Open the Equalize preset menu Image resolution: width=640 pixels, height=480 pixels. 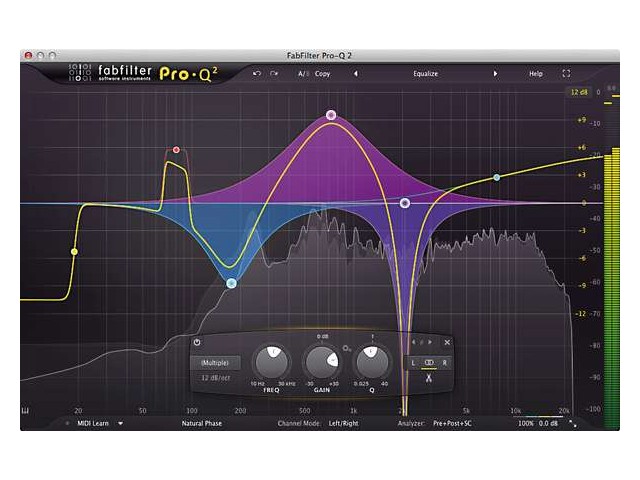425,73
